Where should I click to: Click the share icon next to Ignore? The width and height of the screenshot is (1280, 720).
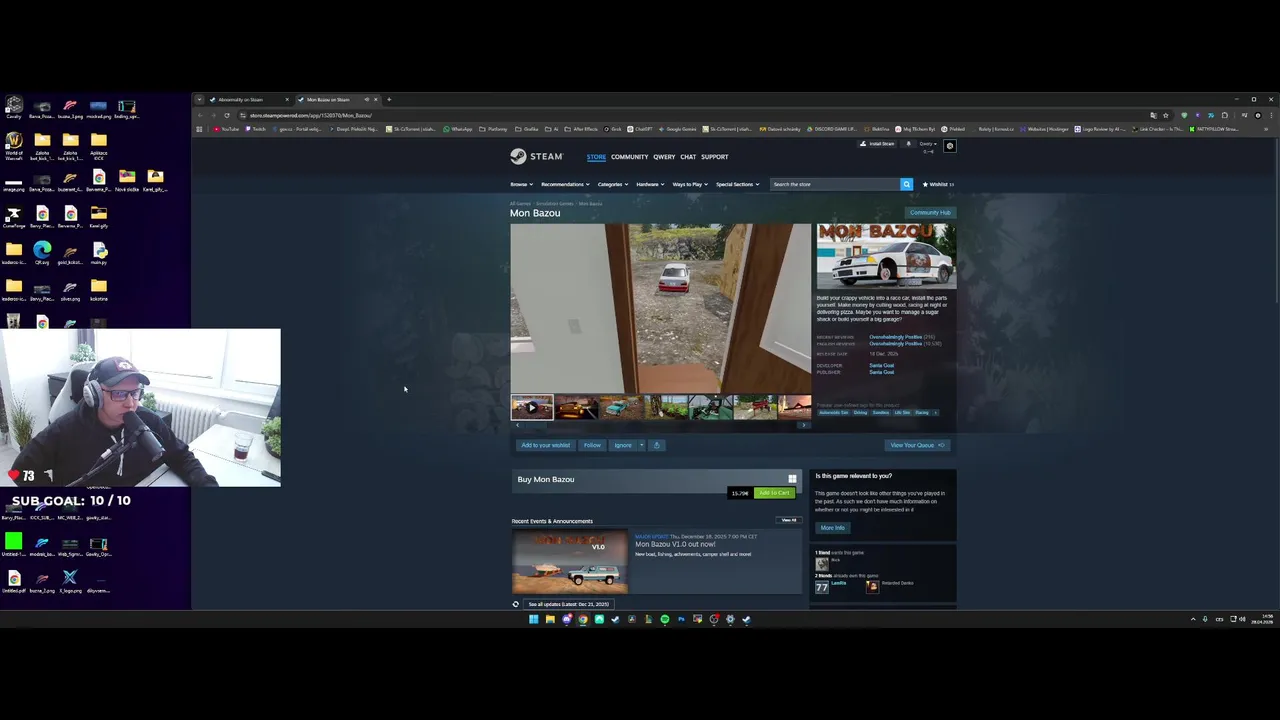[656, 445]
